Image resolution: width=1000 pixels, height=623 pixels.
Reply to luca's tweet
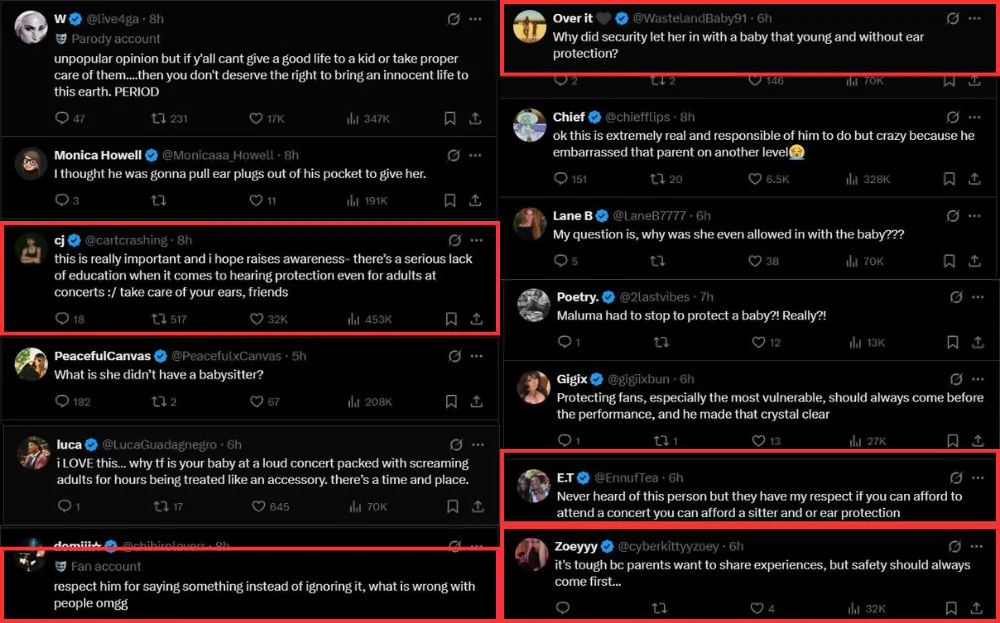coord(63,506)
